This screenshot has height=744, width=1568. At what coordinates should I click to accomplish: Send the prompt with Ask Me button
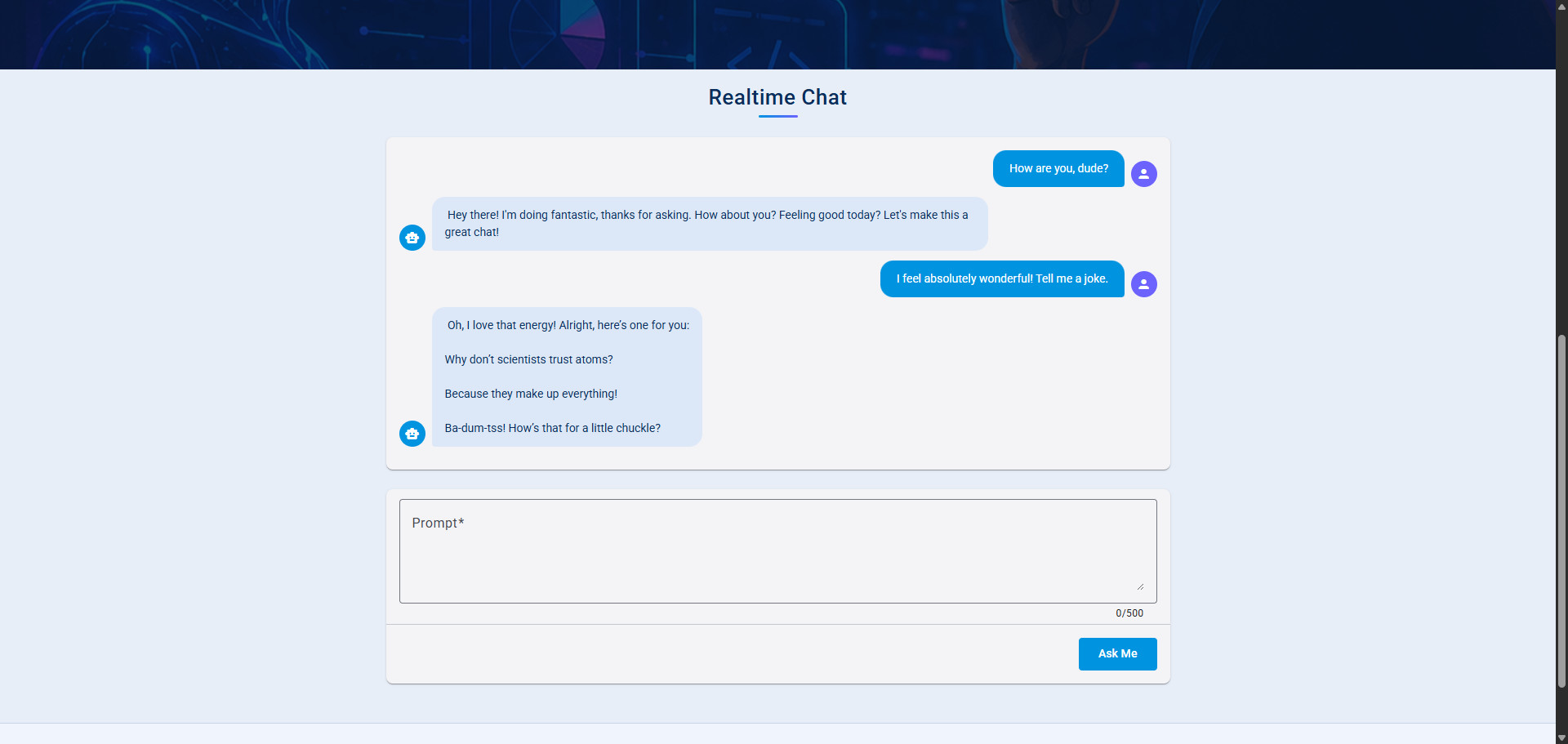1117,654
